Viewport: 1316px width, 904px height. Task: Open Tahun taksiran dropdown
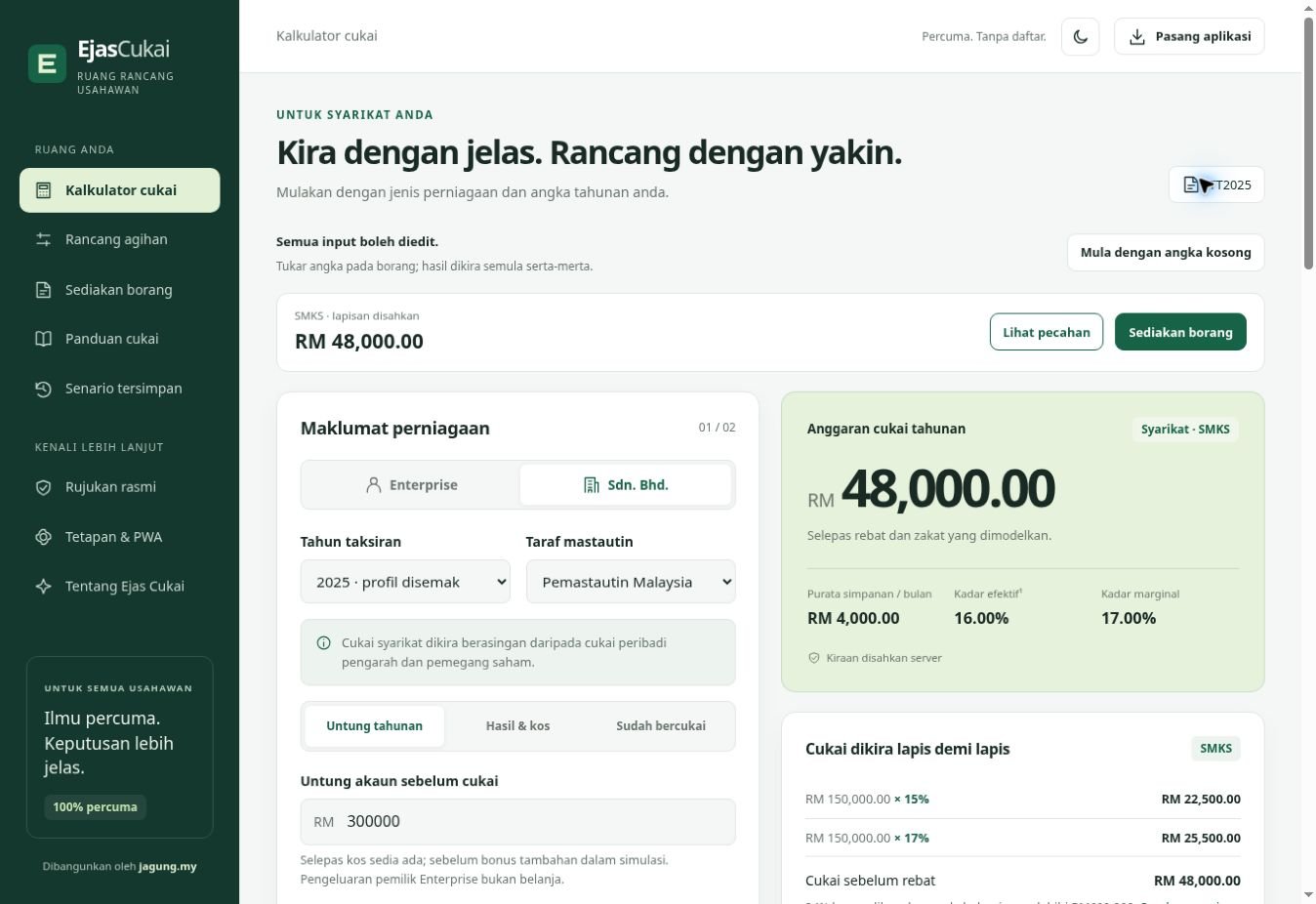405,582
